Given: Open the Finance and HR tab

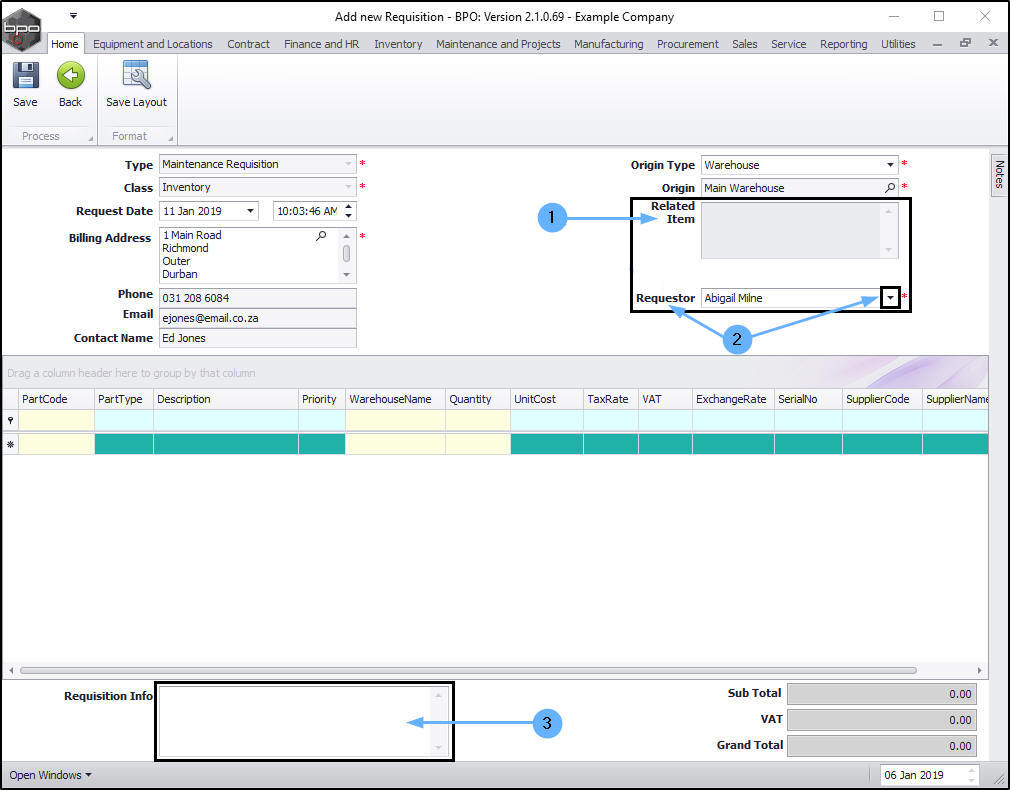Looking at the screenshot, I should pos(321,44).
